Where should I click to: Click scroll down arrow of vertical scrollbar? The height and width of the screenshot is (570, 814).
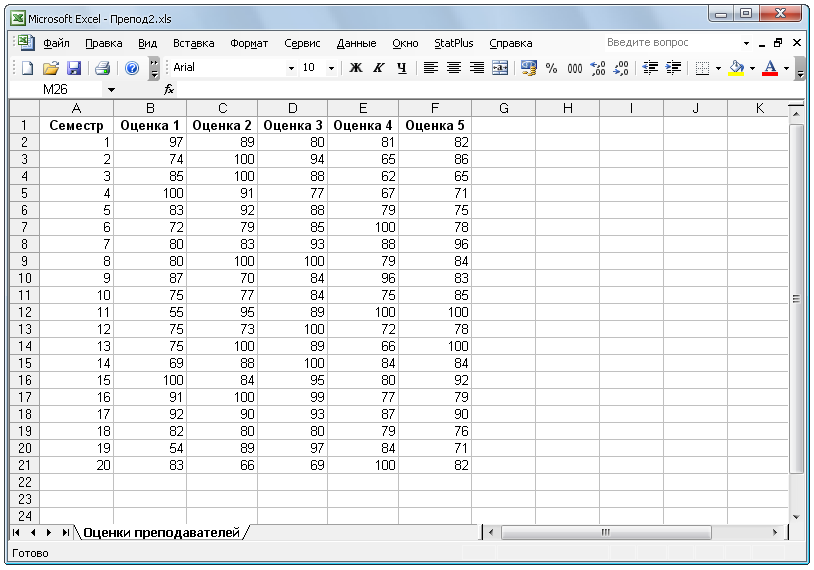pos(796,517)
